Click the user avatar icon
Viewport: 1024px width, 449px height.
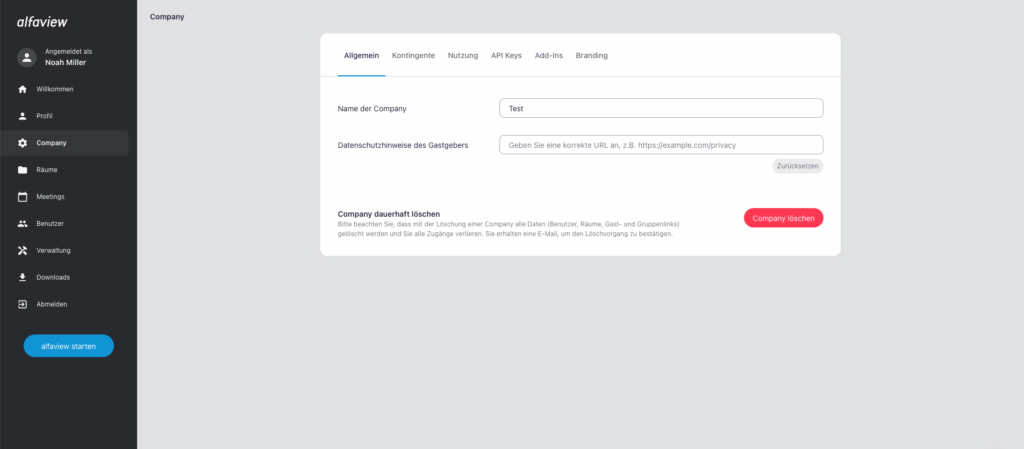click(27, 57)
